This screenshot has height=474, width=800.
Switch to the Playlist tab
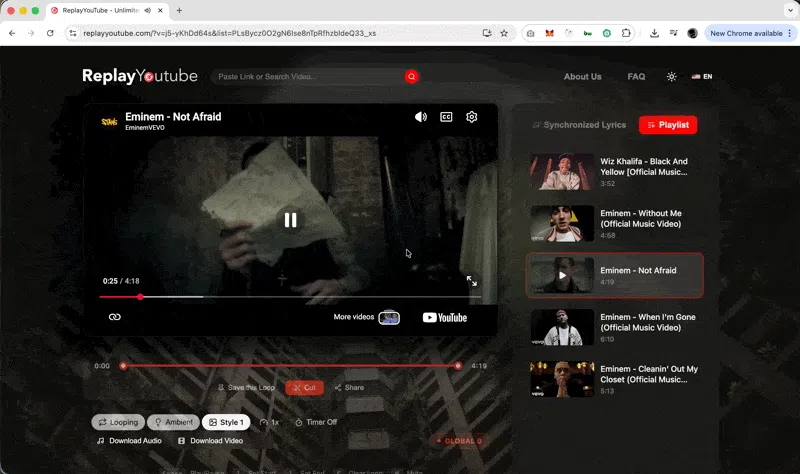point(668,125)
